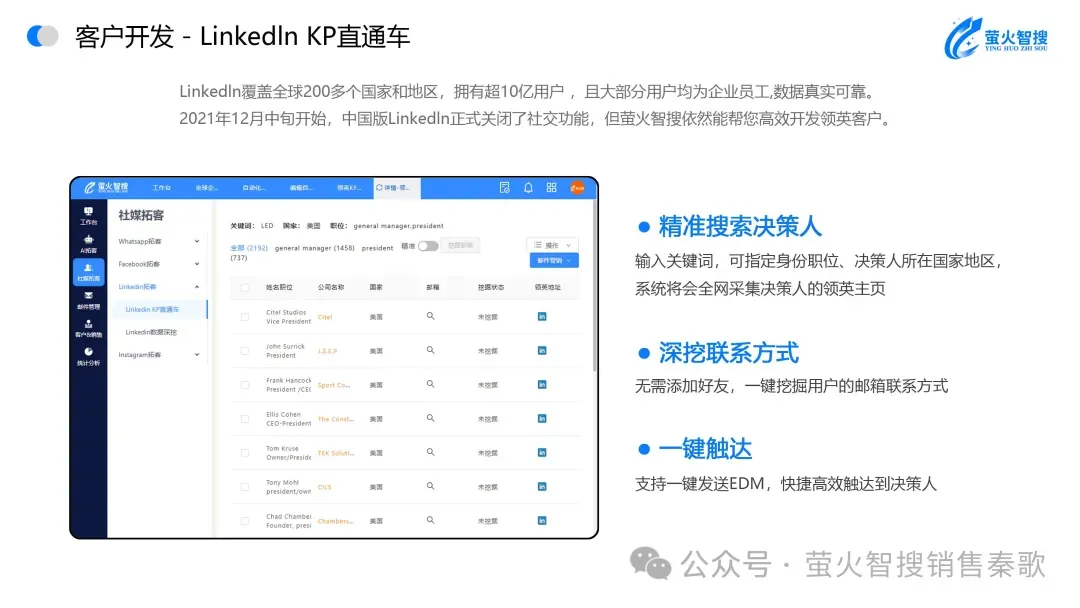Image resolution: width=1080 pixels, height=608 pixels.
Task: Select the 社媒拓客 sidebar icon
Action: [88, 272]
